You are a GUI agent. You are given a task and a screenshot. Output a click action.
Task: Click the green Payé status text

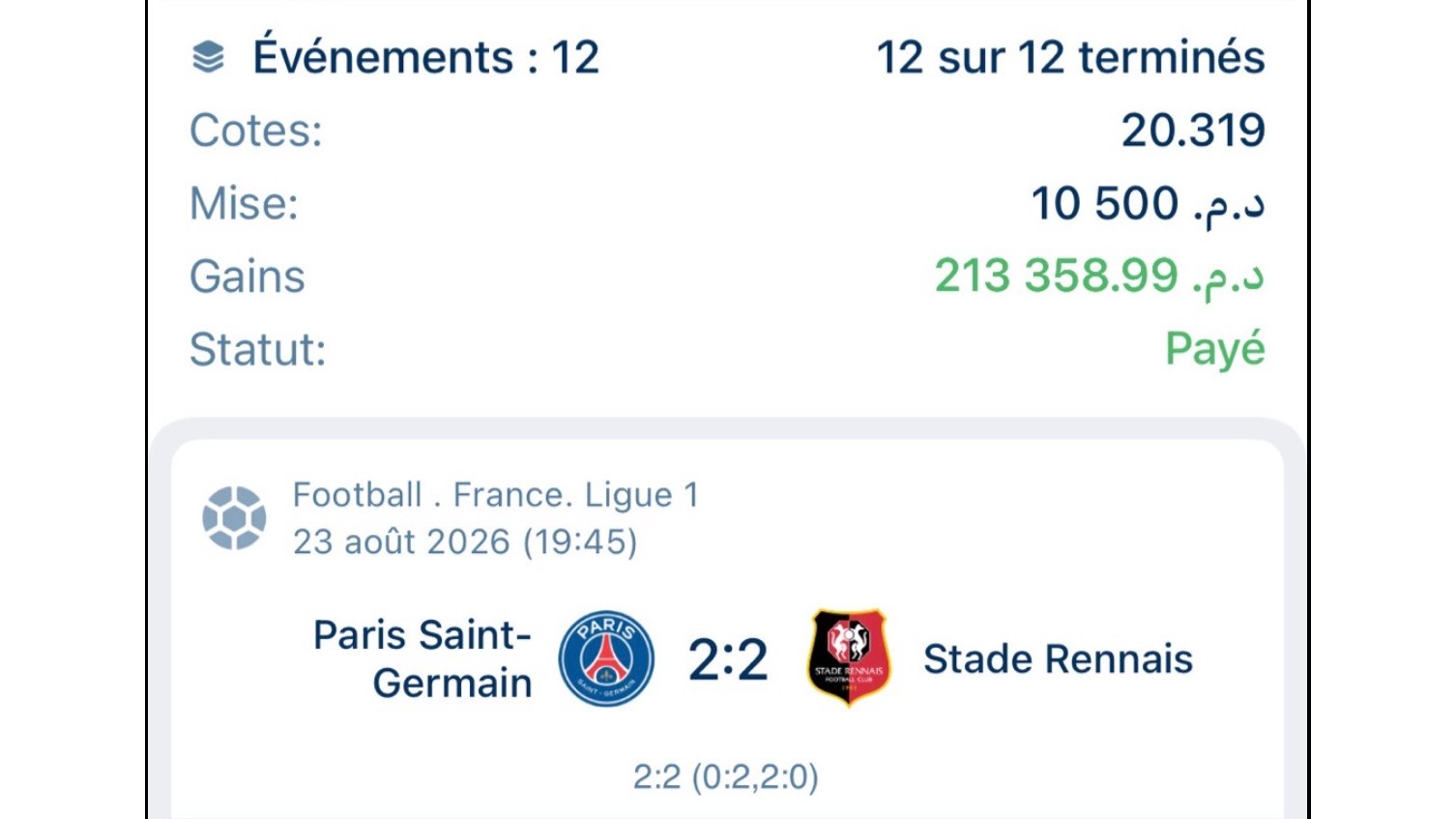[x=1215, y=349]
